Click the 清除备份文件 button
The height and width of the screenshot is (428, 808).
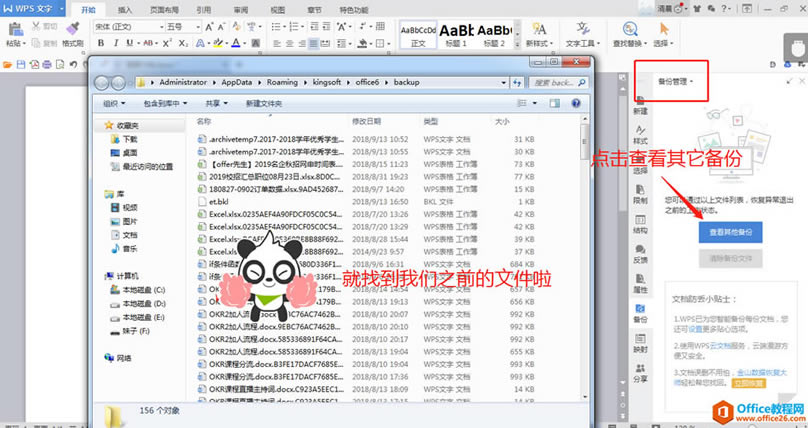tap(730, 259)
